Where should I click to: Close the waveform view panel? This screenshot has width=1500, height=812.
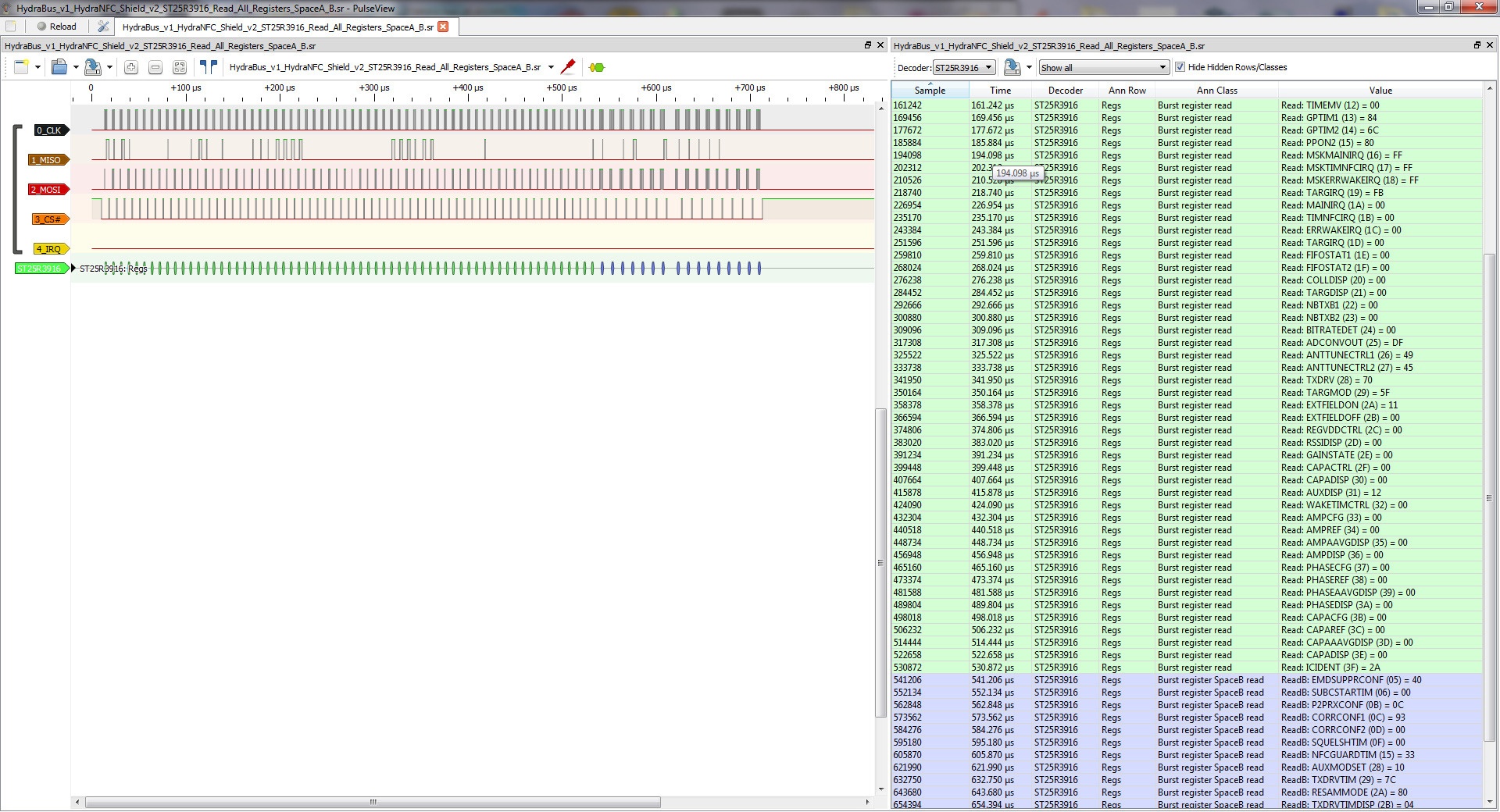[880, 45]
